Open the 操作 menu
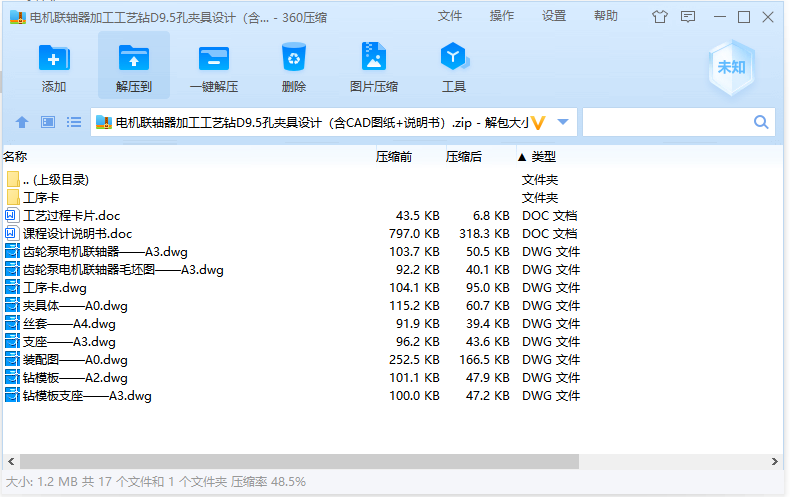 tap(502, 16)
